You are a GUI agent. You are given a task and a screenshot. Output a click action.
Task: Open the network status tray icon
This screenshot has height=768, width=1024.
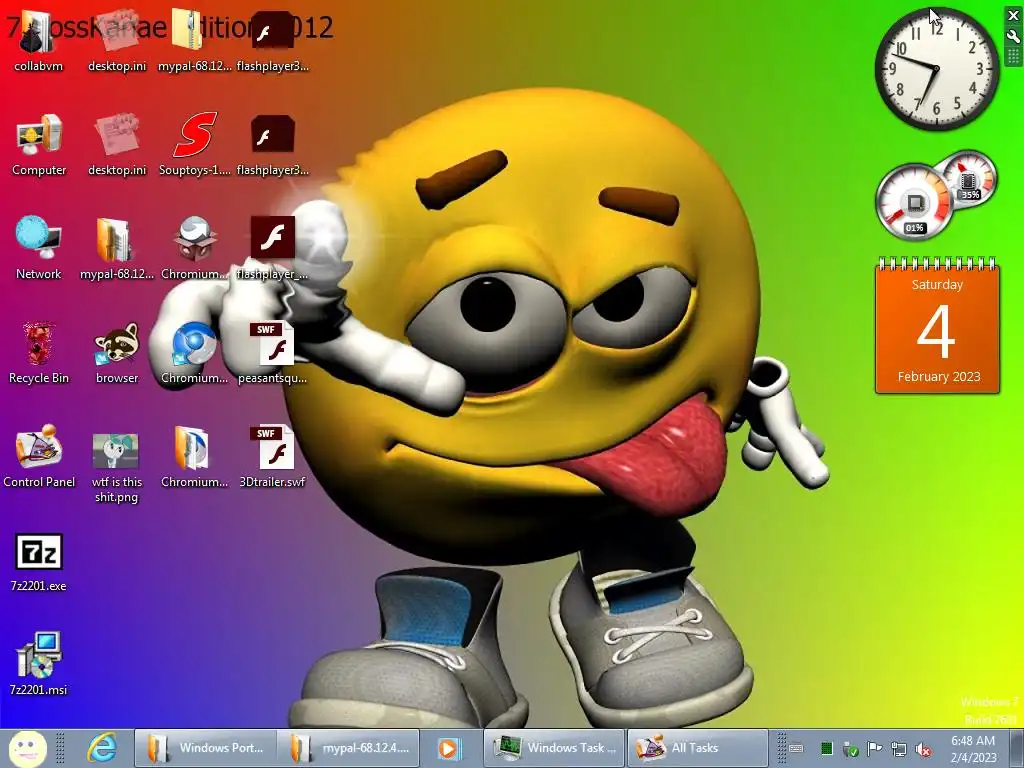pos(899,748)
